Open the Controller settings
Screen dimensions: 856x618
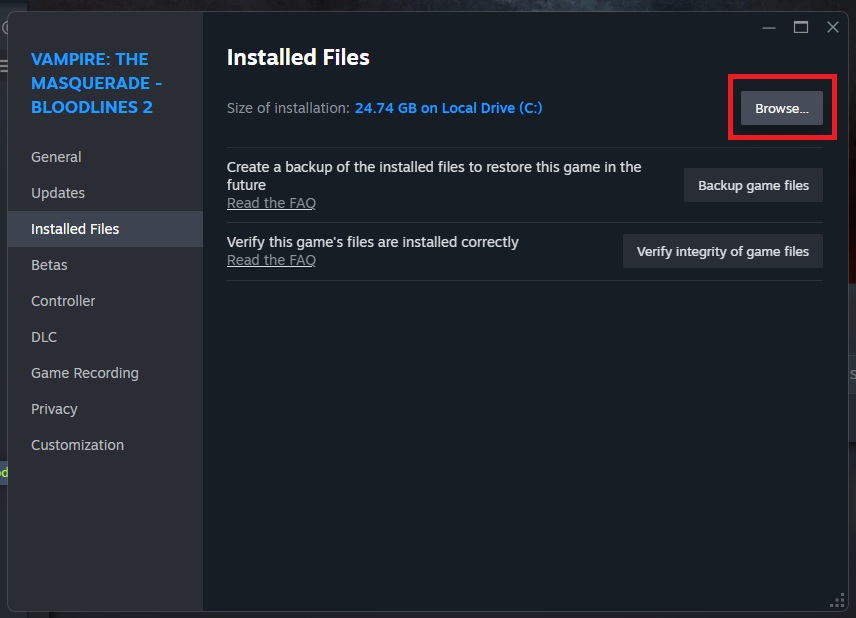[63, 301]
